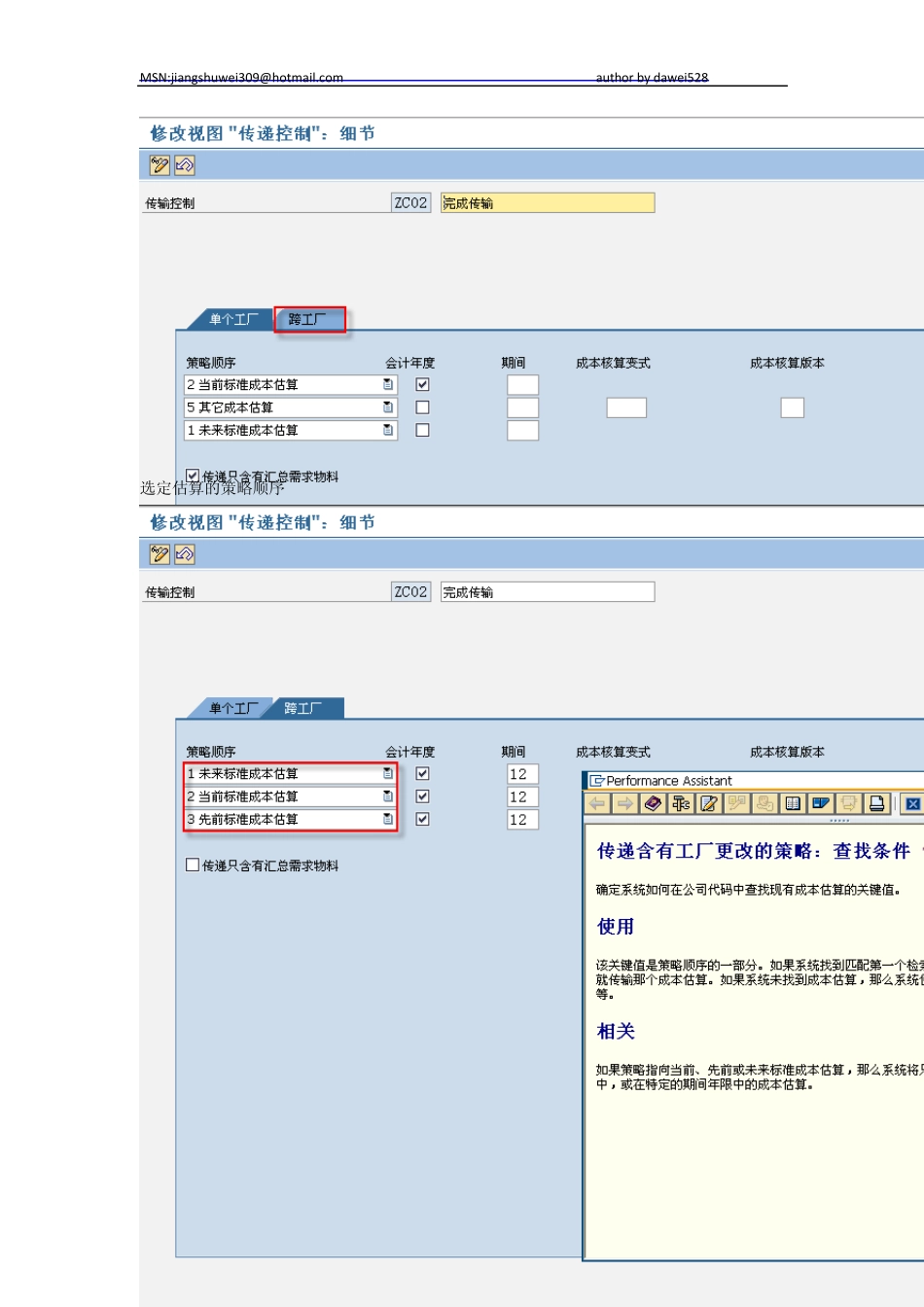Close the Performance Assistant with X icon
The height and width of the screenshot is (1307, 924).
tap(912, 803)
